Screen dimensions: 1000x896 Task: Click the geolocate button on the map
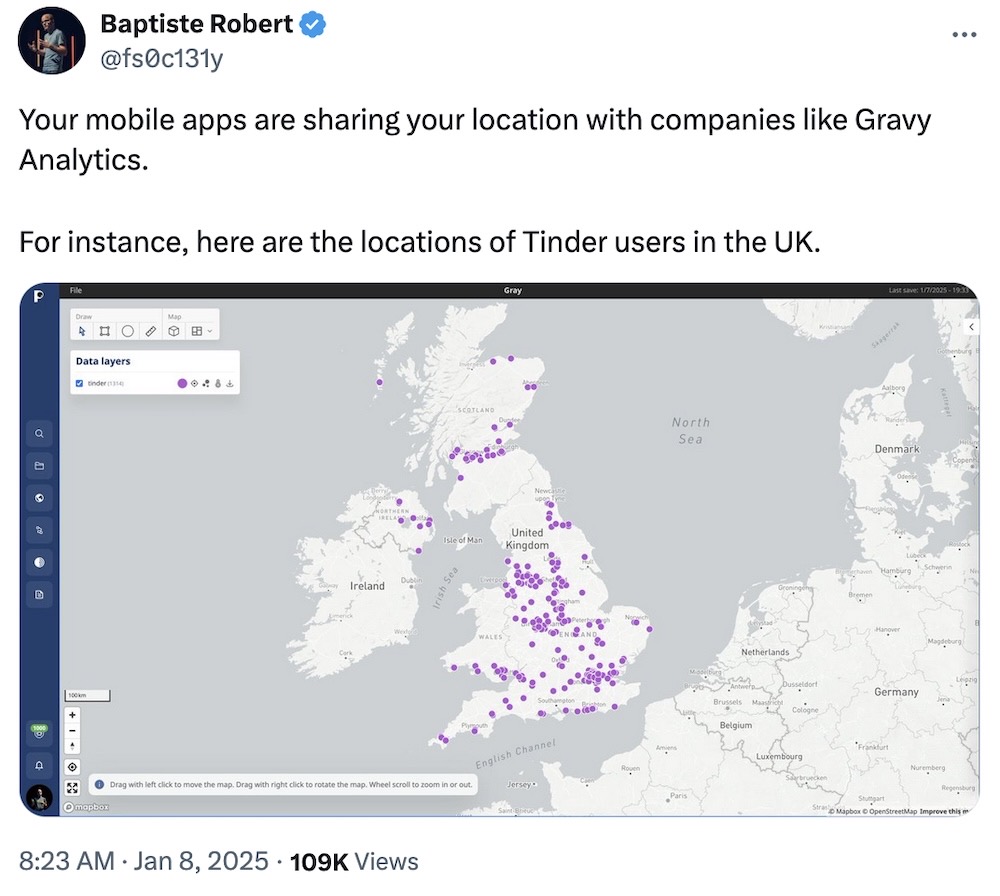tap(72, 766)
